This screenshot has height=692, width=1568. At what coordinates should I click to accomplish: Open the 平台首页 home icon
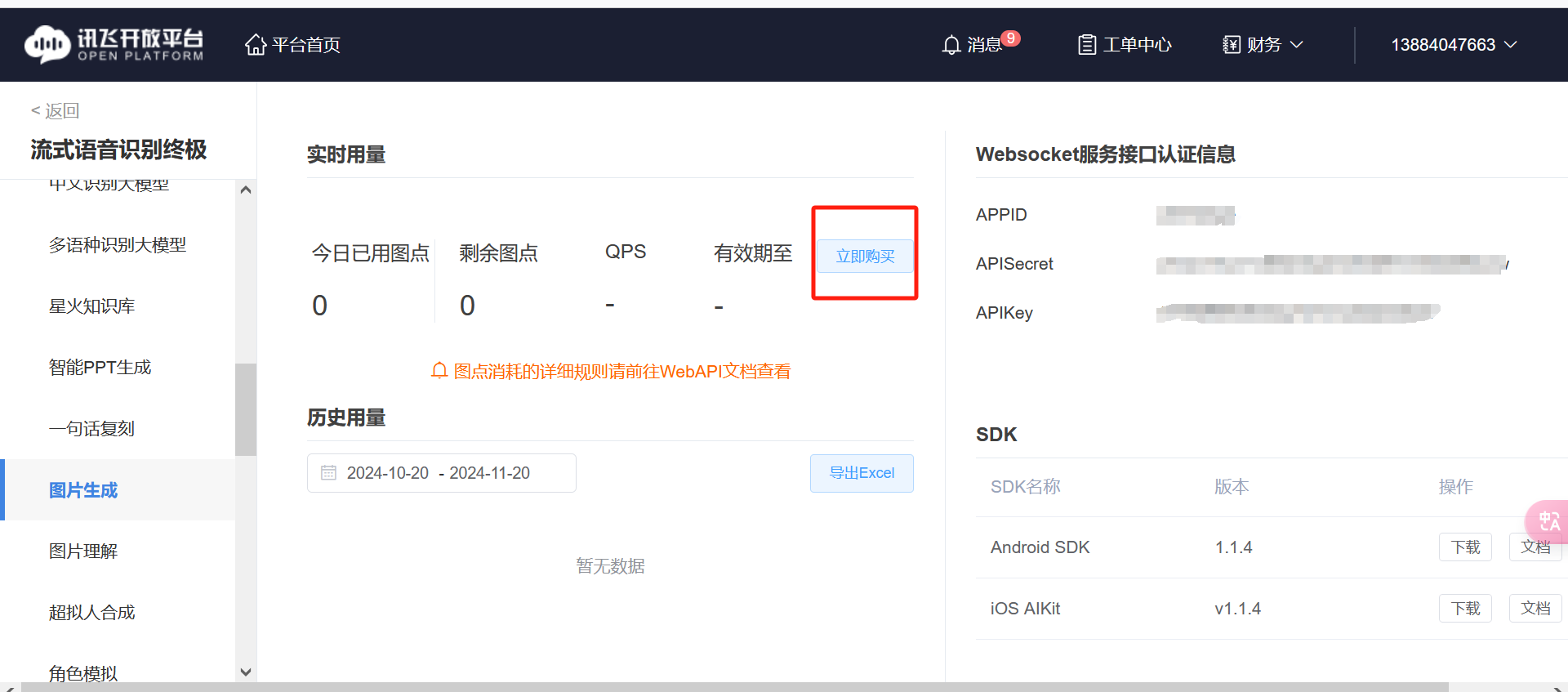click(x=256, y=44)
